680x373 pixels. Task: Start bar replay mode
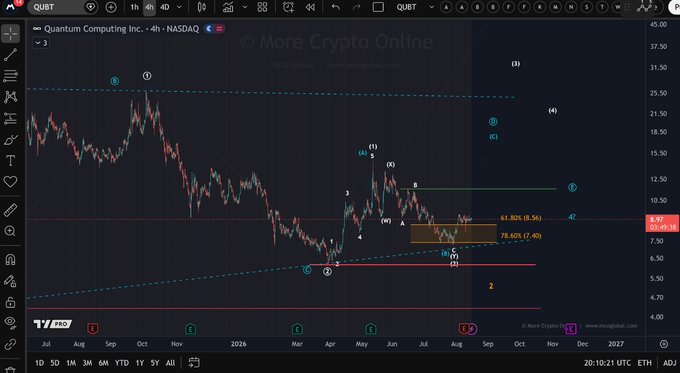point(310,7)
